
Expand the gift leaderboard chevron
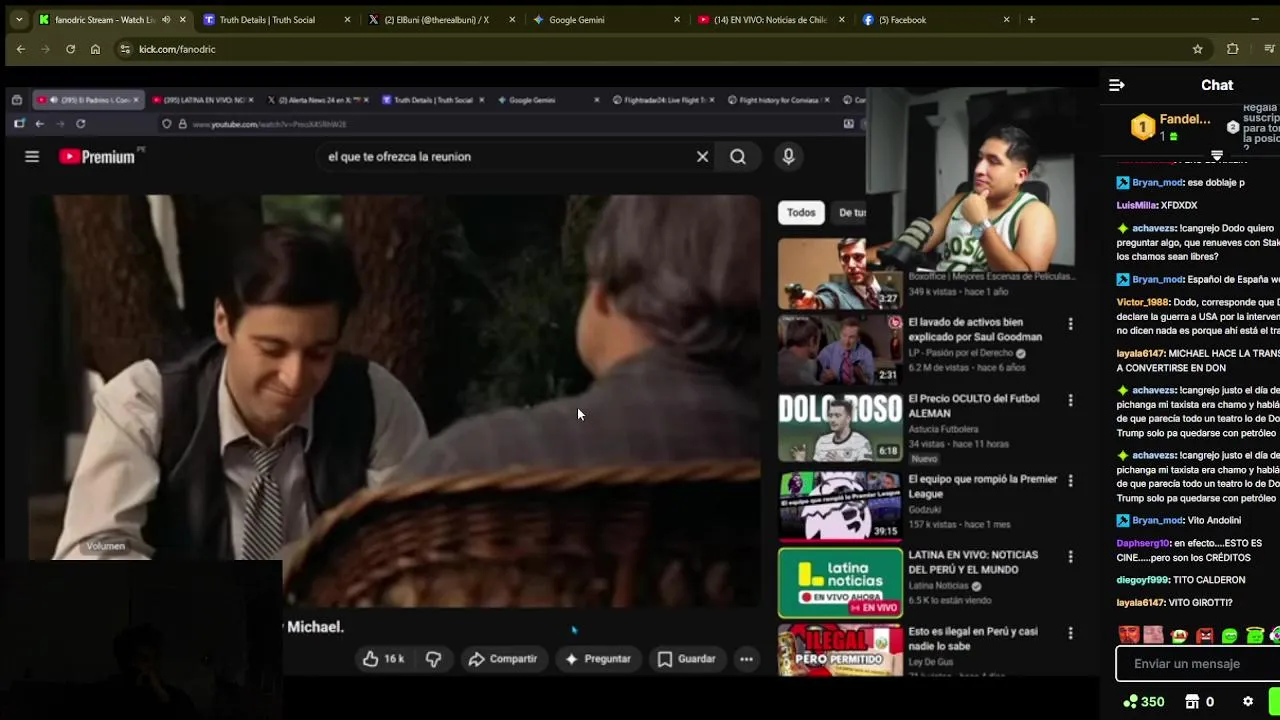(x=1217, y=156)
